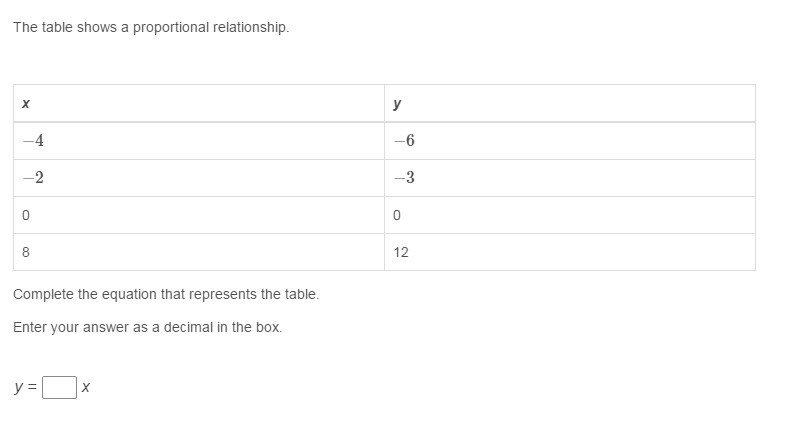Click the table cell containing 8
Viewport: 796px width, 428px height.
coord(199,252)
